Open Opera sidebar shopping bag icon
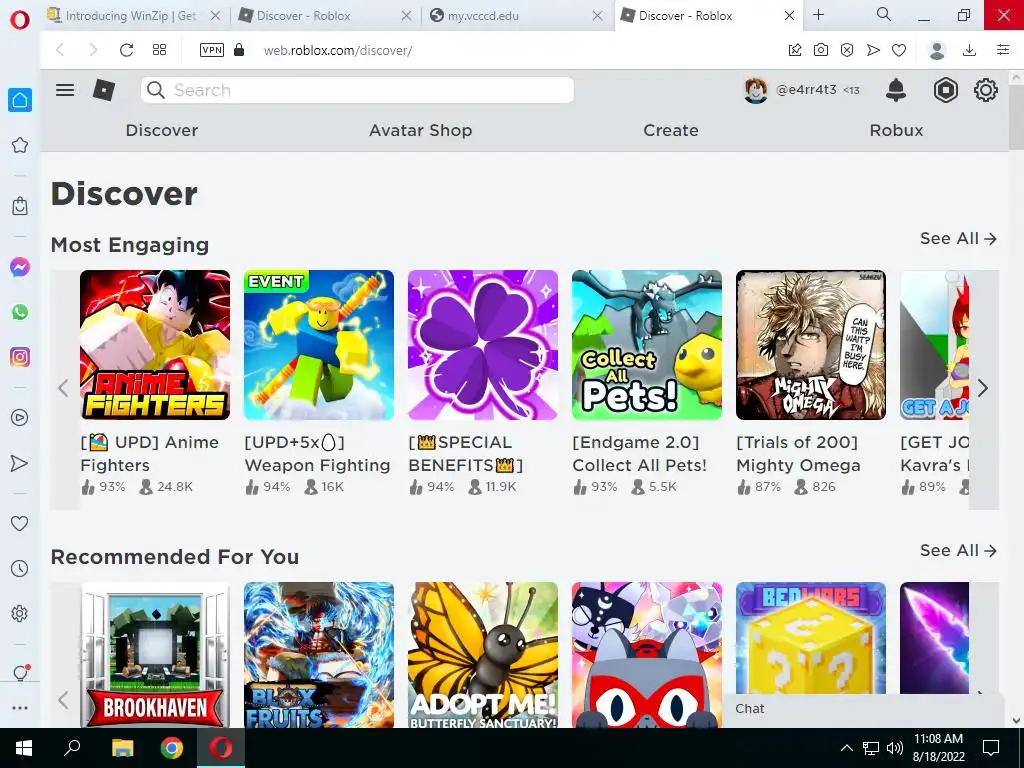 (x=20, y=206)
